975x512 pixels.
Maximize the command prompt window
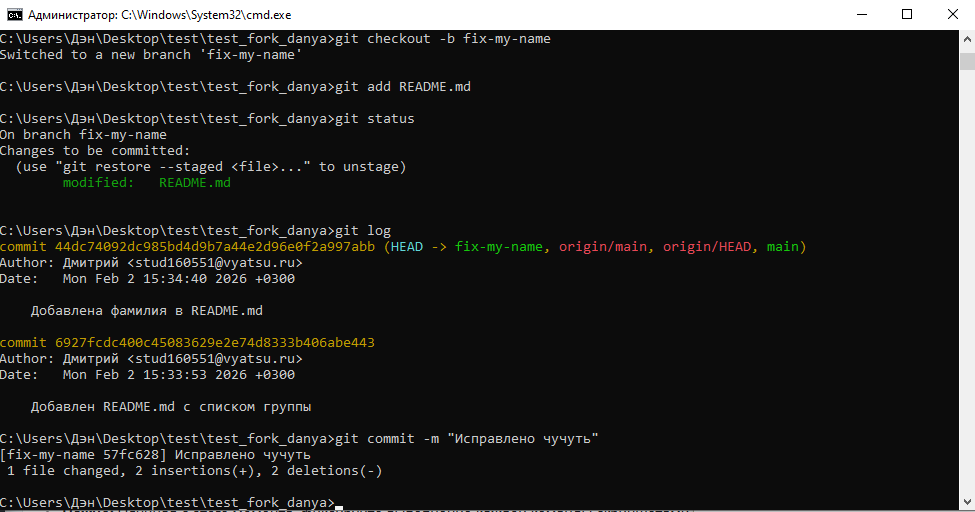[x=907, y=14]
